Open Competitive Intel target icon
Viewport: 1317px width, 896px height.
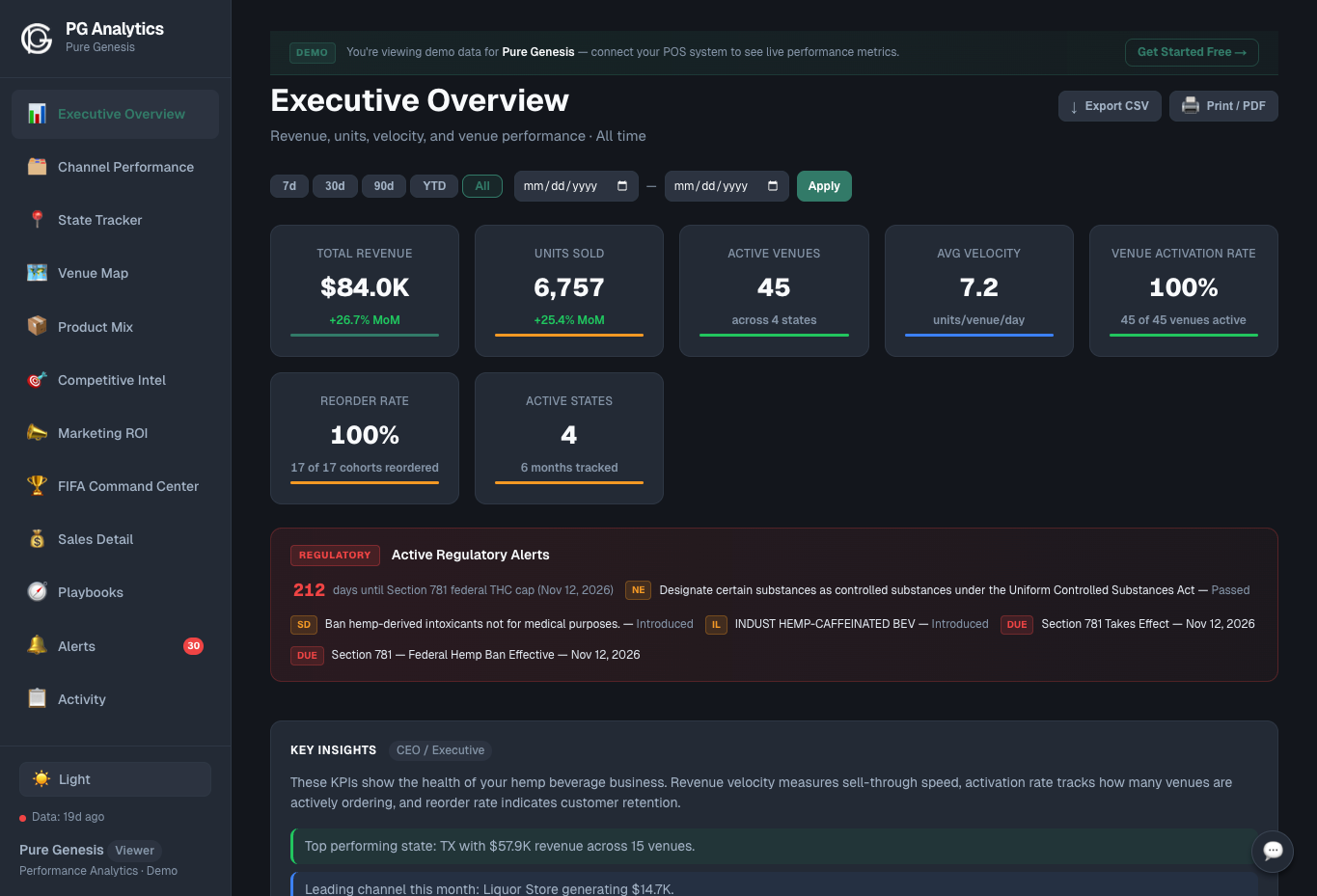point(36,379)
